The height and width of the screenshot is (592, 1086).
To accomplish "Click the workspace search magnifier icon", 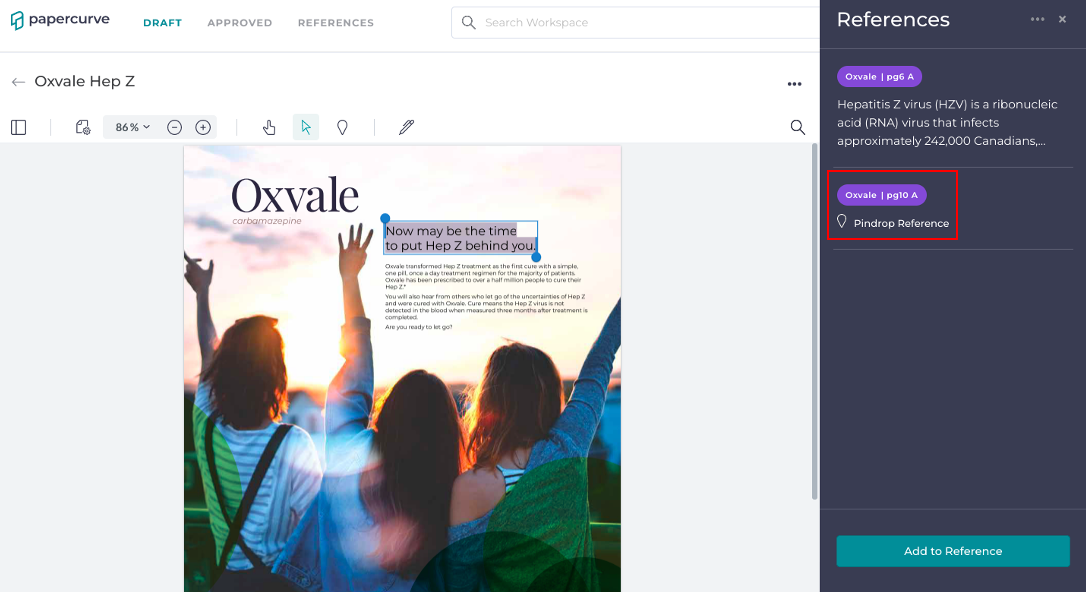I will coord(469,23).
